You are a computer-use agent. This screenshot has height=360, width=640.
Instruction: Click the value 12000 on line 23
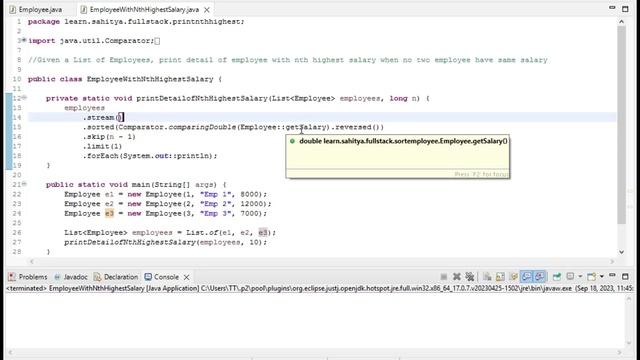[251, 204]
